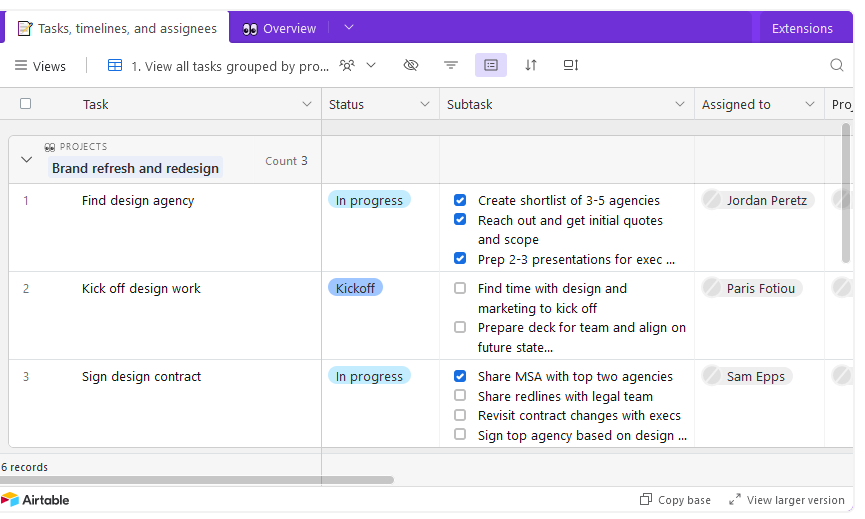Click the horizontal scrollbar thumb
Viewport: 865px width, 519px height.
[197, 480]
